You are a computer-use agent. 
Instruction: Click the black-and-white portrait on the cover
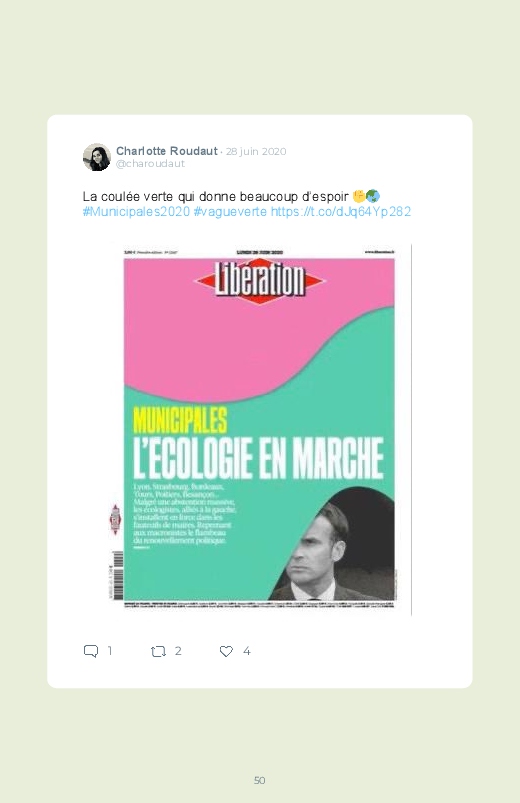332,543
